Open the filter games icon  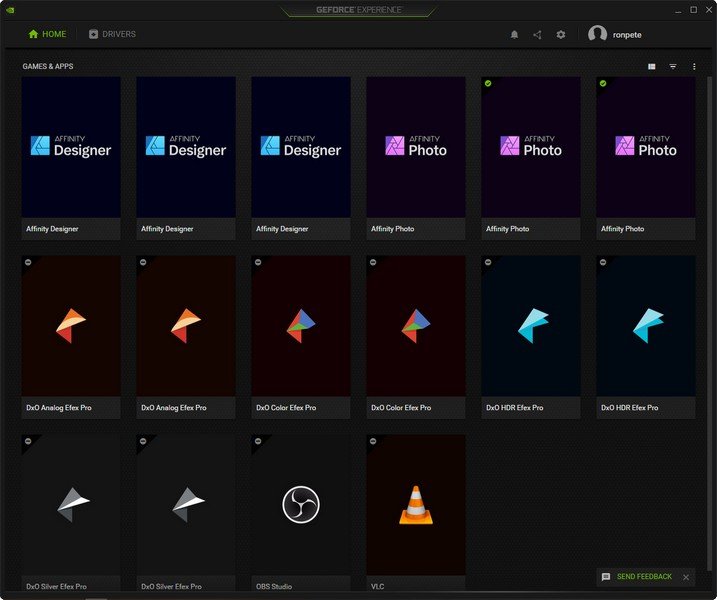pos(673,67)
